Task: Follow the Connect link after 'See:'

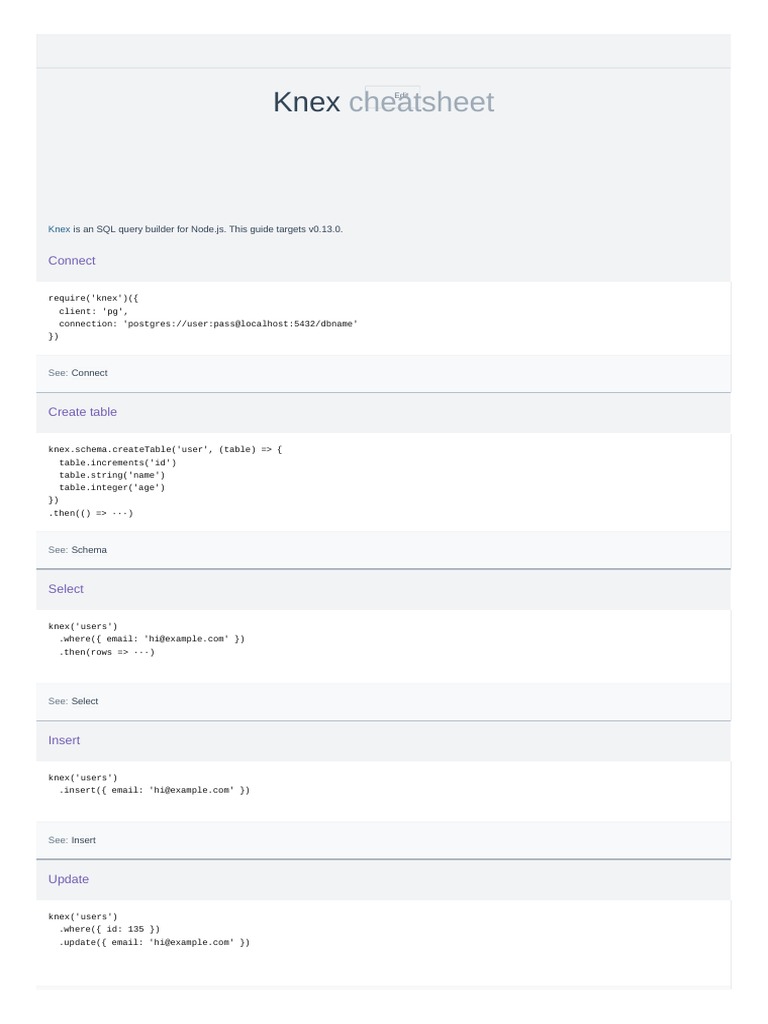Action: click(x=89, y=372)
